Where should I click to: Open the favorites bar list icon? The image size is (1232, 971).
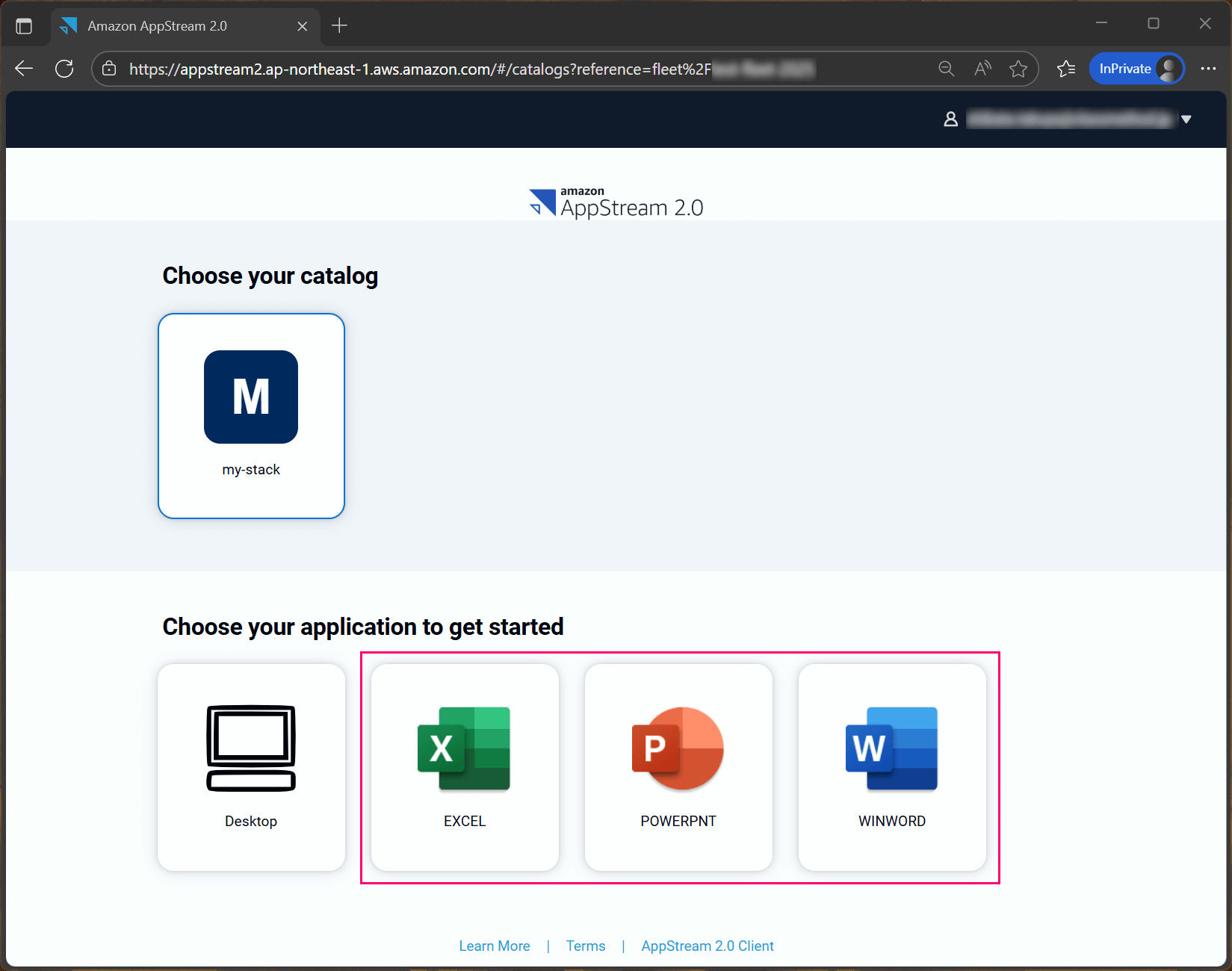coord(1066,69)
